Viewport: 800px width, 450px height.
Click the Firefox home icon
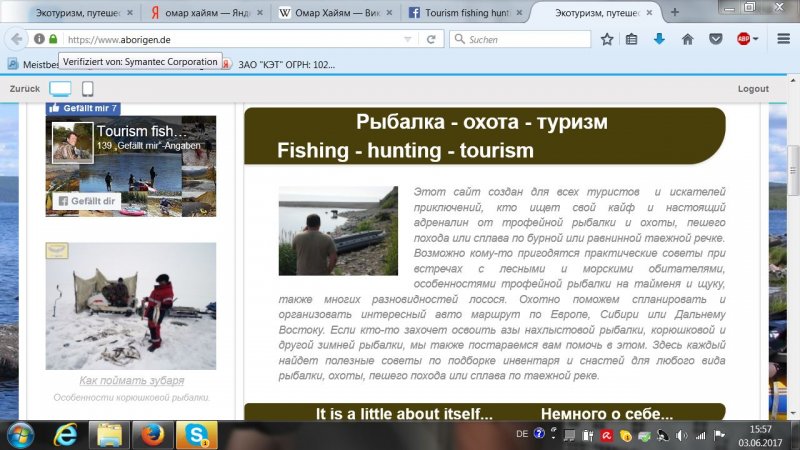(687, 39)
